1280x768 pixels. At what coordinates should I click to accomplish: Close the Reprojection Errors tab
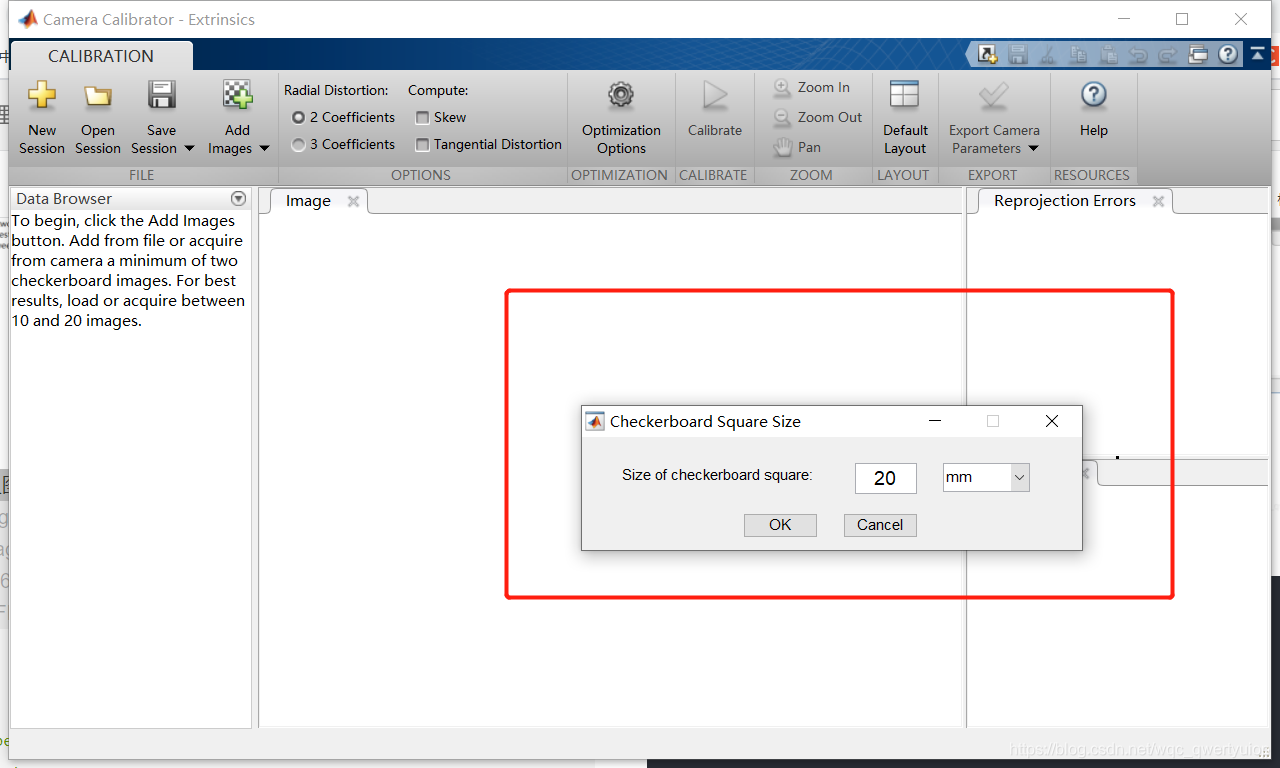[x=1158, y=201]
